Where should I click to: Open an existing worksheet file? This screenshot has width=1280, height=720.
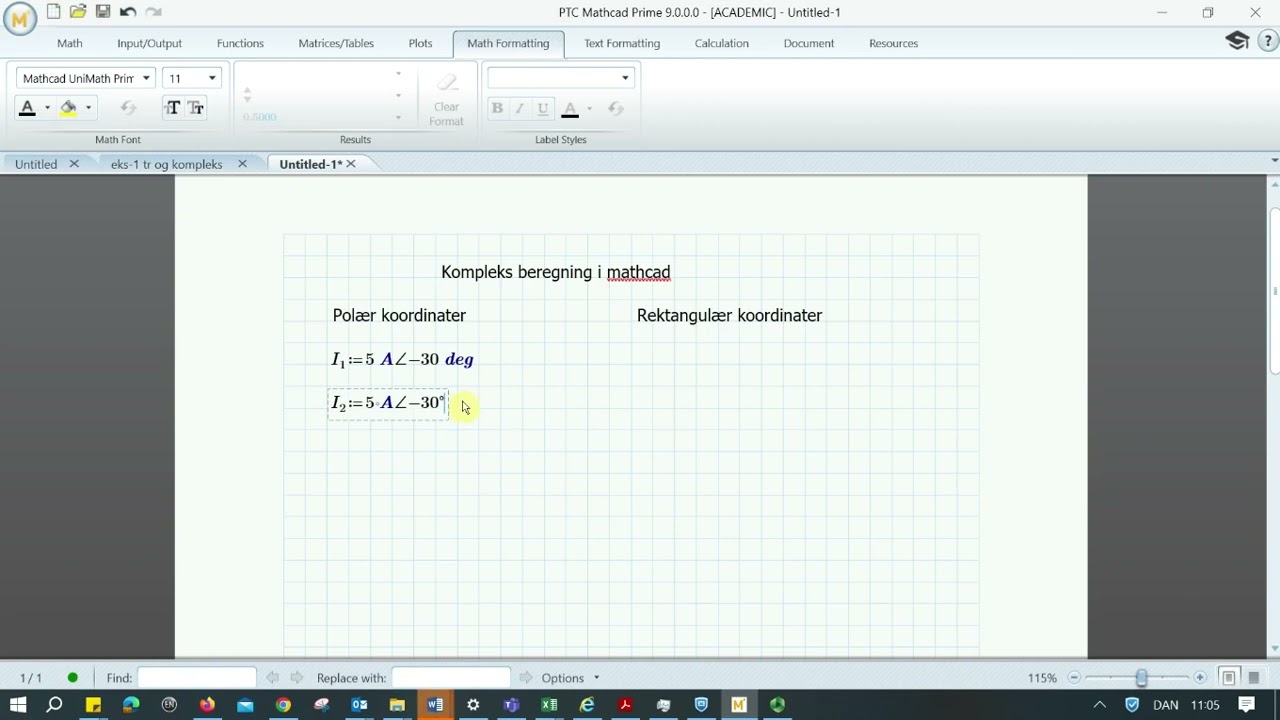click(x=78, y=12)
